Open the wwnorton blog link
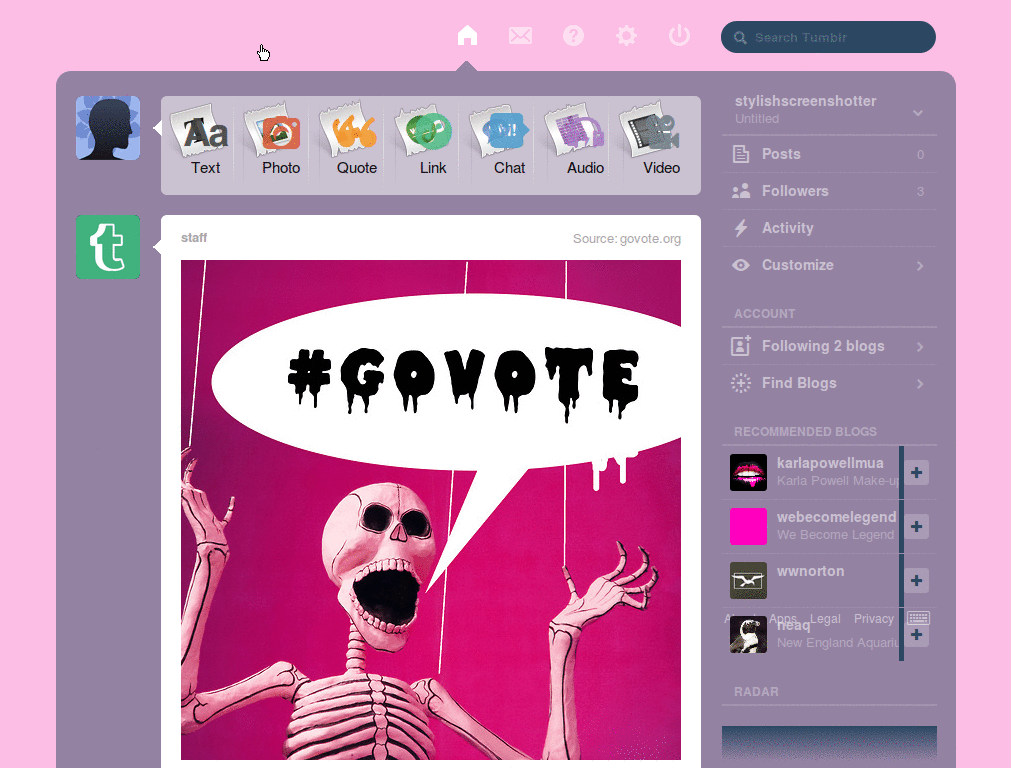The height and width of the screenshot is (768, 1024). pyautogui.click(x=810, y=571)
